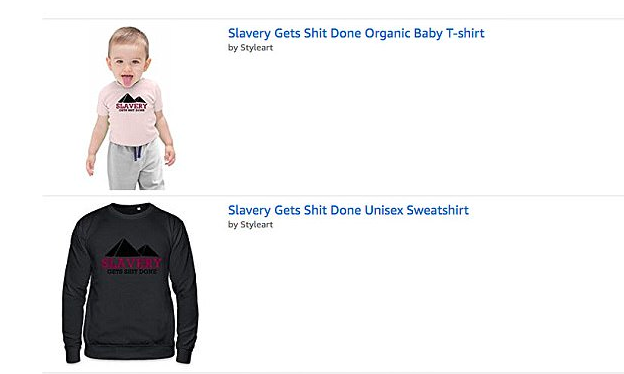Click Styleart brand under the Baby T-shirt
This screenshot has width=624, height=374.
[x=257, y=48]
